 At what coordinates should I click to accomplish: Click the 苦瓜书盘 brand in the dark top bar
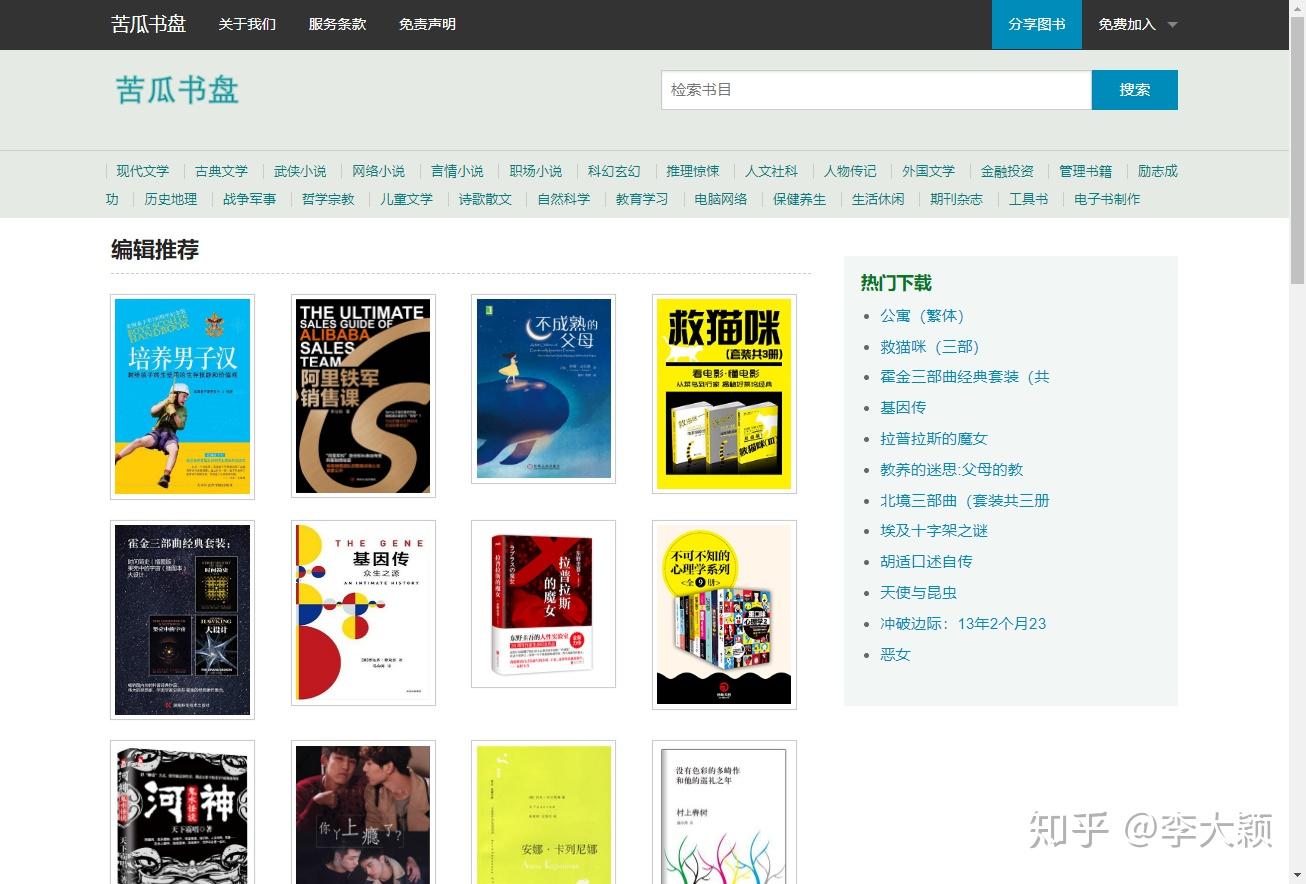pyautogui.click(x=148, y=24)
